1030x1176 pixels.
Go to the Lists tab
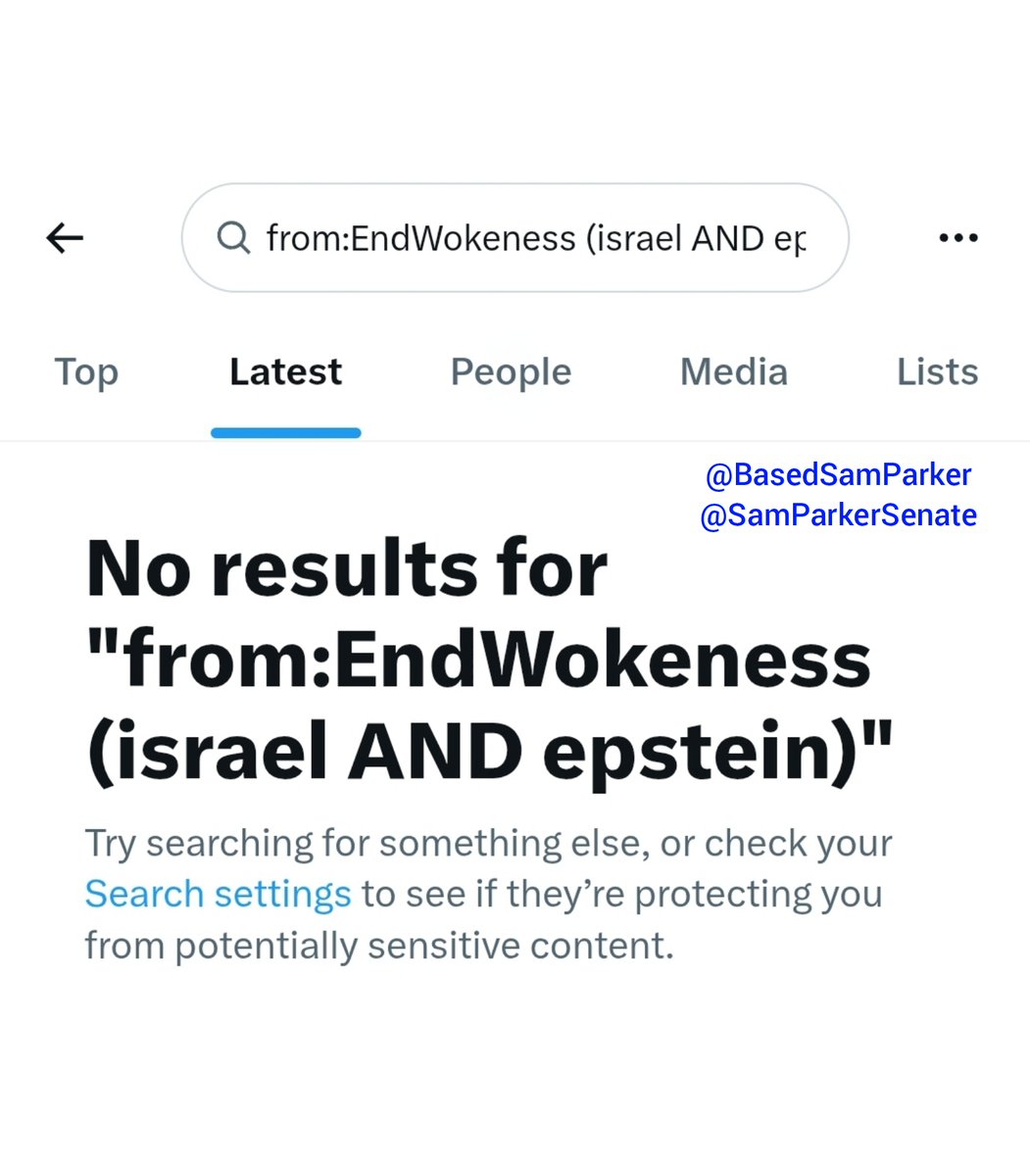click(937, 372)
